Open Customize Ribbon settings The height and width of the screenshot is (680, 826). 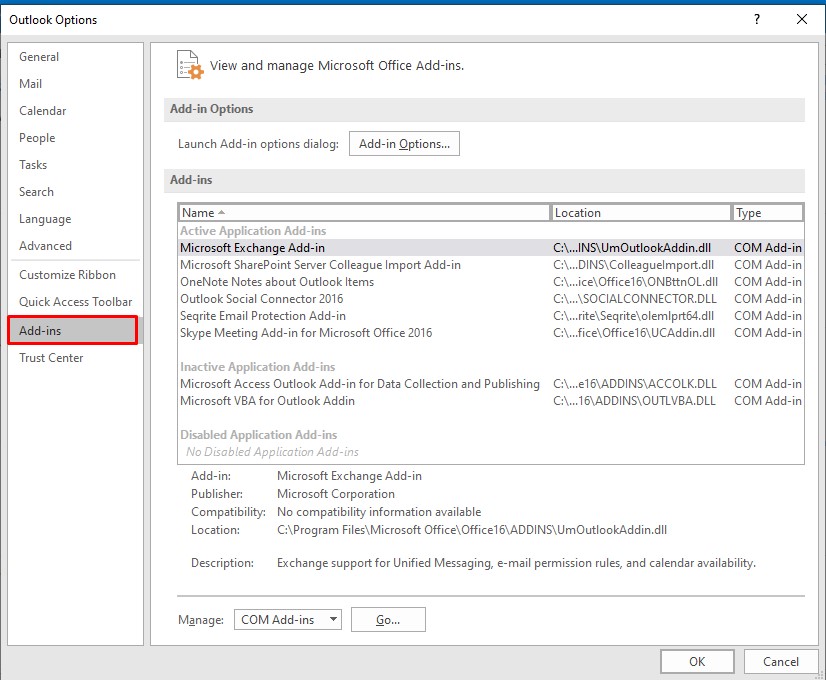(67, 275)
